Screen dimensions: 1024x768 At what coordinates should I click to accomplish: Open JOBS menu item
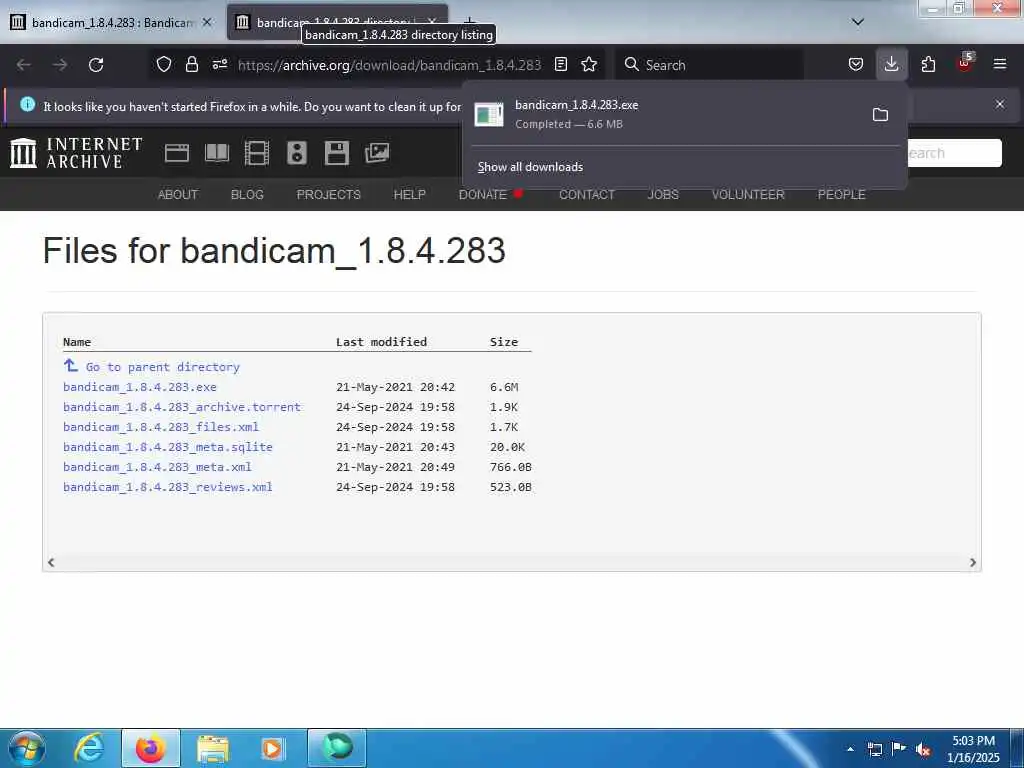pyautogui.click(x=663, y=195)
